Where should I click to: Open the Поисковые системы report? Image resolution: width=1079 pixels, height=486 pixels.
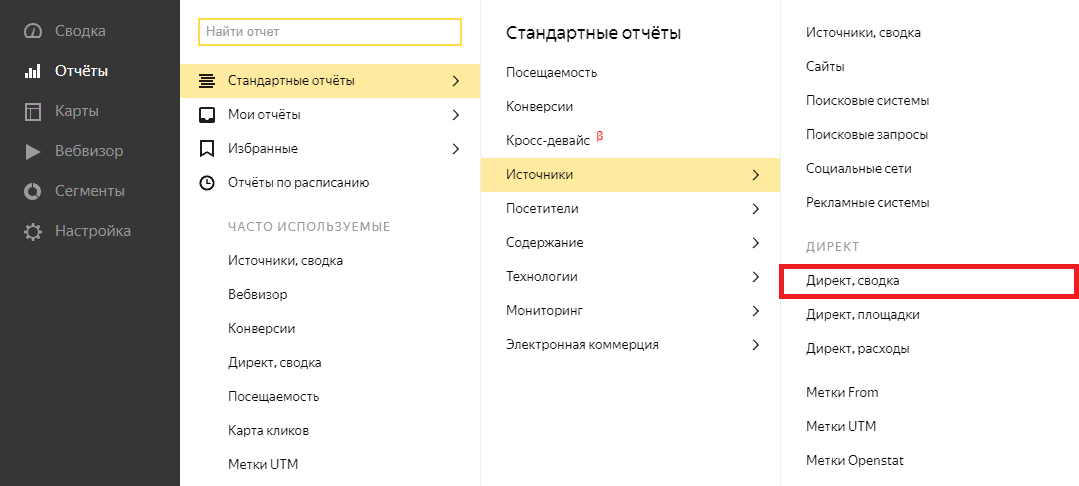(x=868, y=101)
